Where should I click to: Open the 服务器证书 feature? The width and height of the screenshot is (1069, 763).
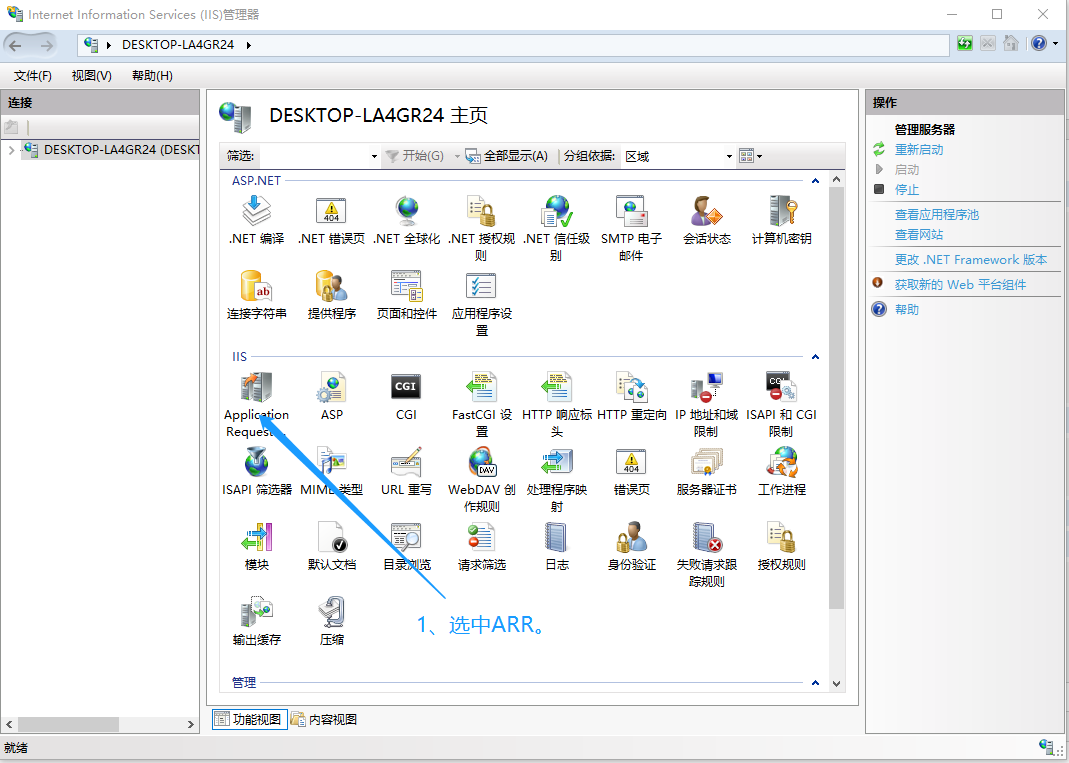click(706, 471)
